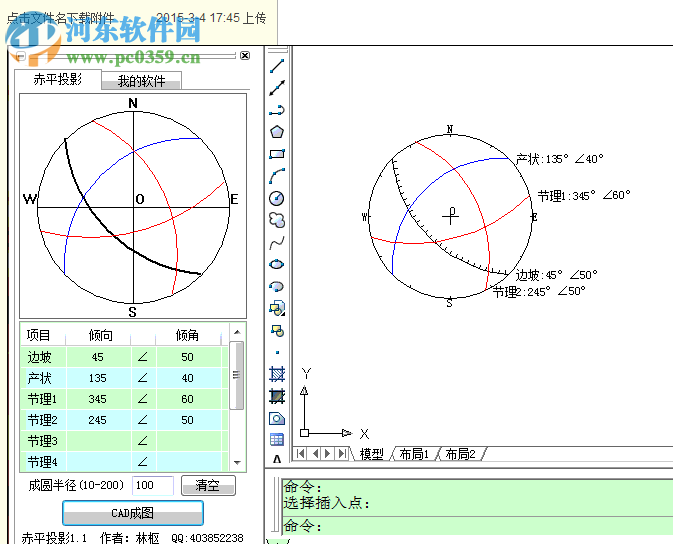Go to next layout tab arrow
Image resolution: width=673 pixels, height=544 pixels.
[328, 453]
